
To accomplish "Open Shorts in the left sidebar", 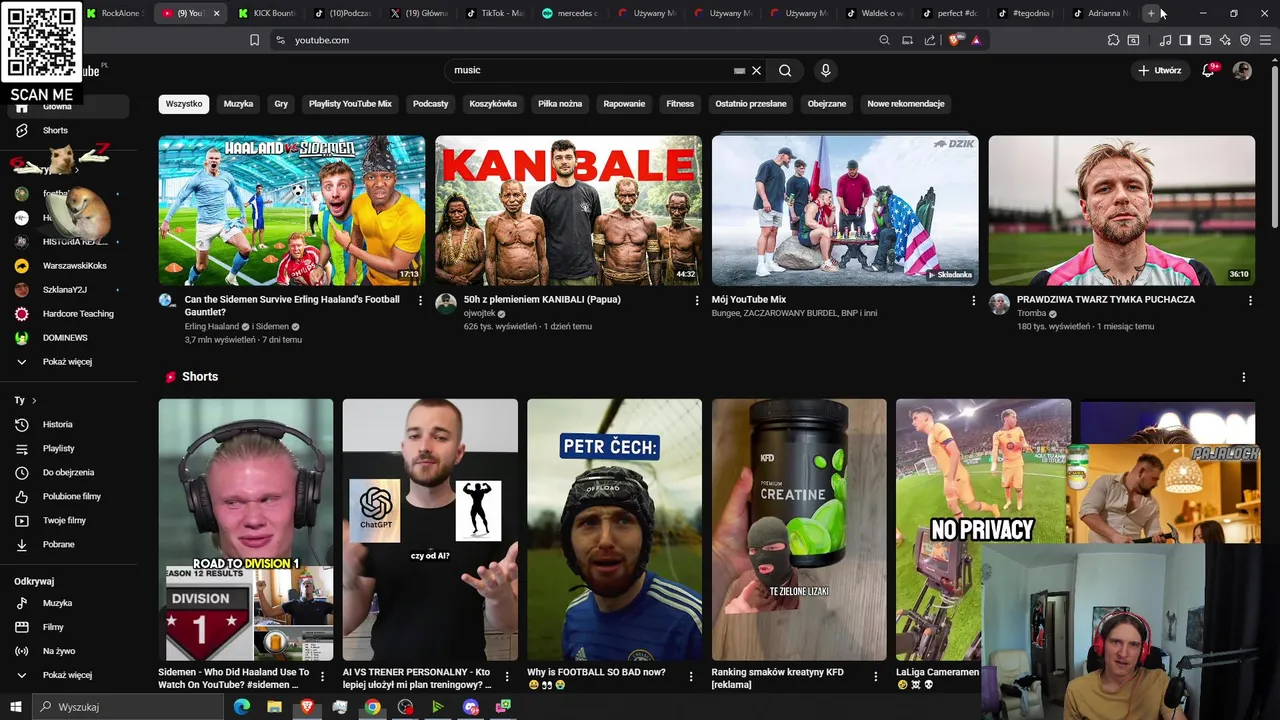I will click(x=55, y=130).
